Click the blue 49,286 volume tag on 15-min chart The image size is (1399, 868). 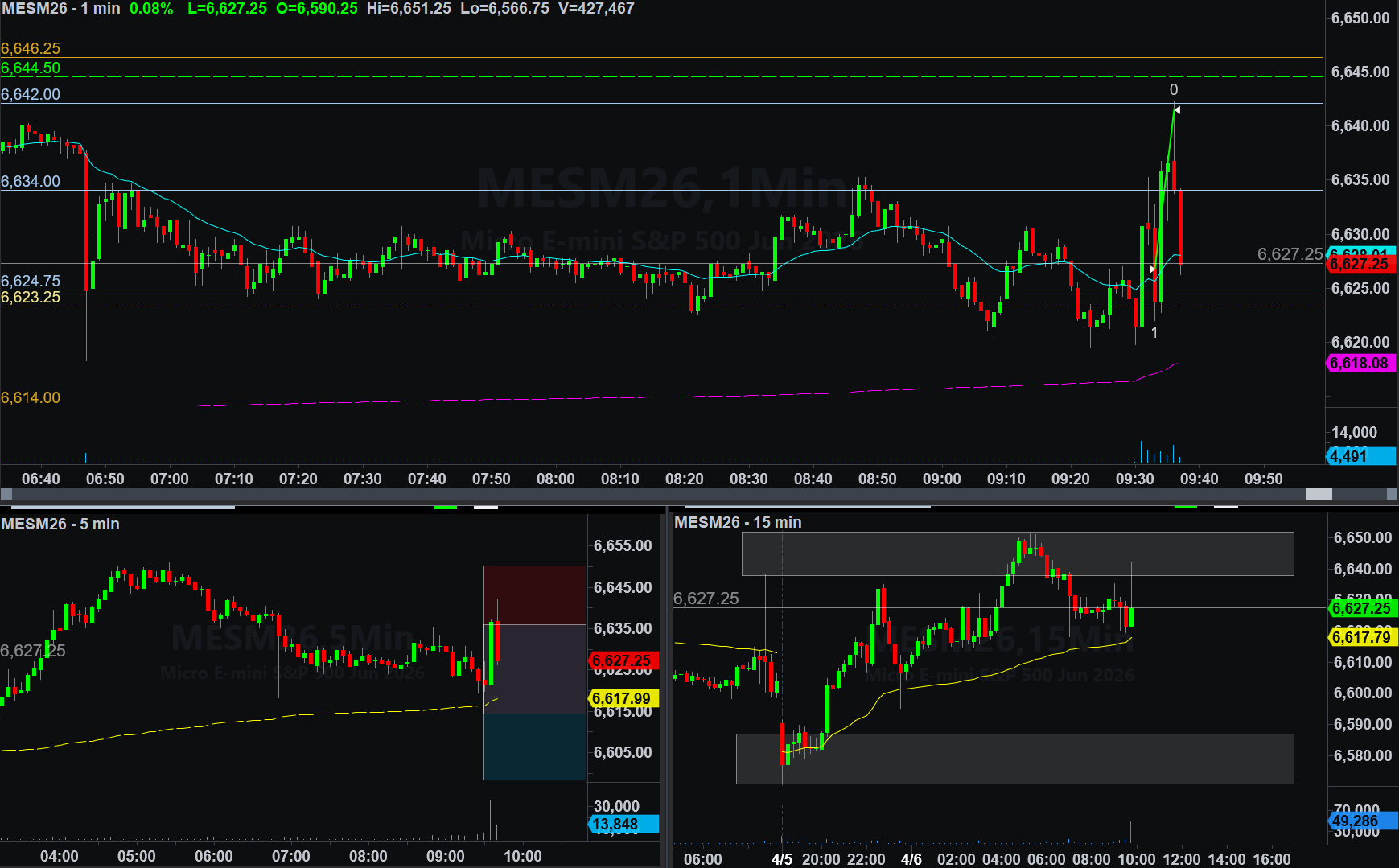point(1361,821)
